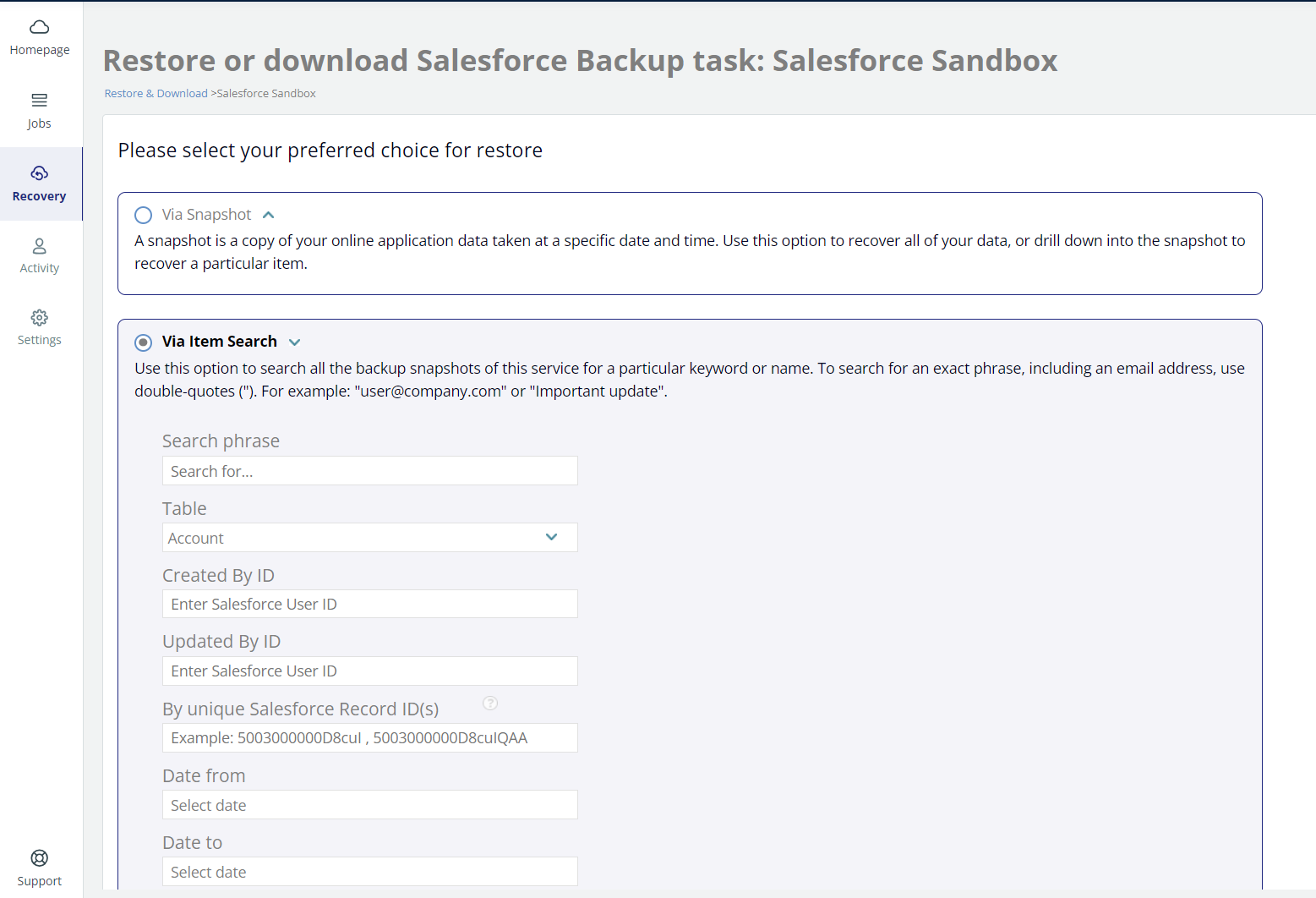Select the Via Item Search radio button
This screenshot has height=898, width=1316.
coord(143,342)
